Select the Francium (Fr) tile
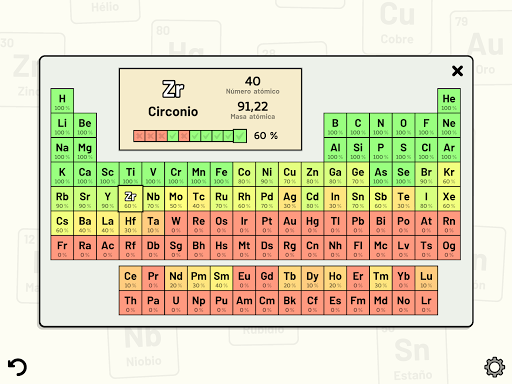 pos(62,248)
